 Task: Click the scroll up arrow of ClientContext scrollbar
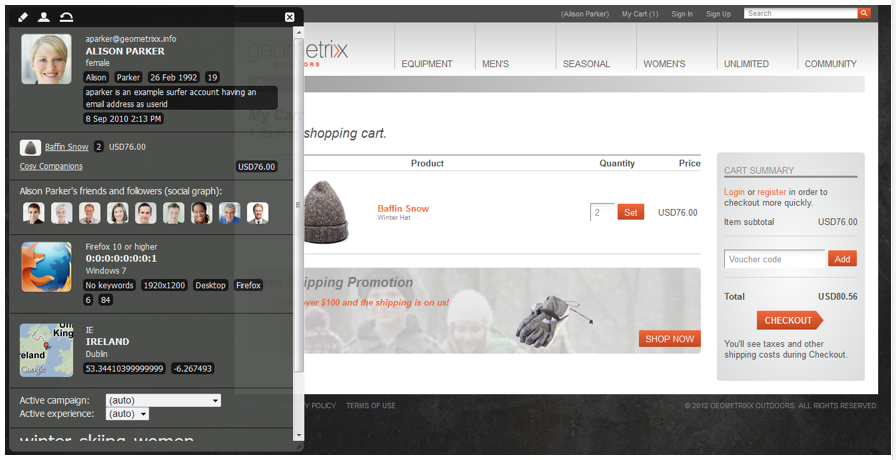[298, 34]
